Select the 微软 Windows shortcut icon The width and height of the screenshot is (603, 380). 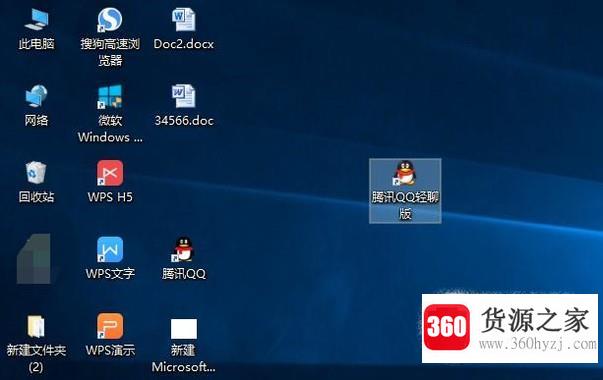click(x=110, y=96)
